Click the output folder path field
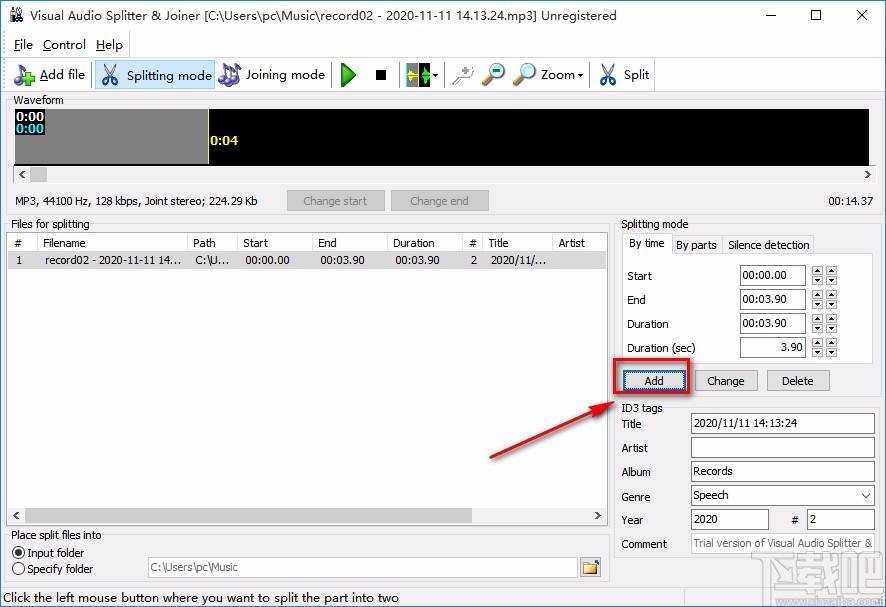The height and width of the screenshot is (607, 886). [x=363, y=567]
